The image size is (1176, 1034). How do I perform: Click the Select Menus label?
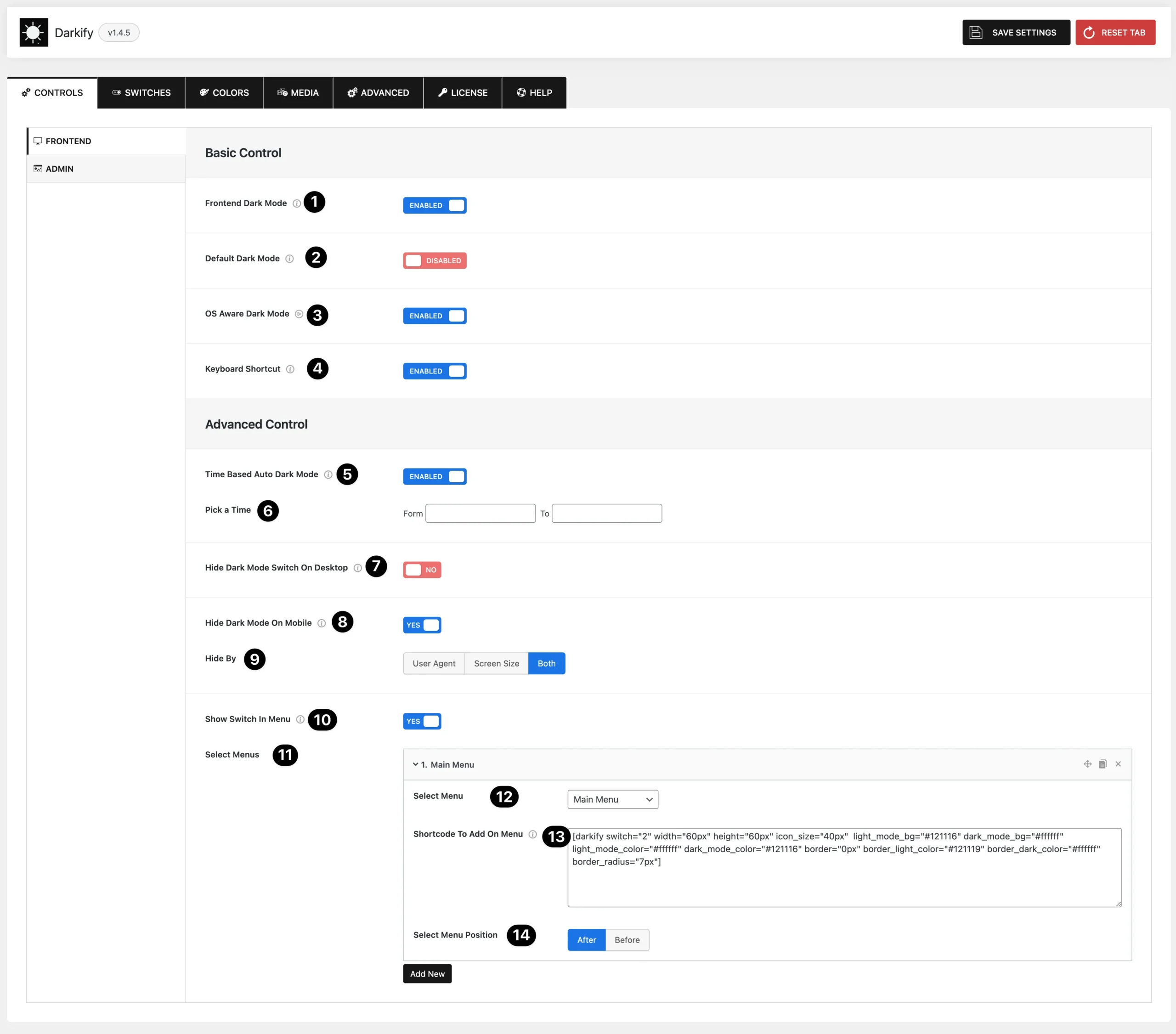click(x=232, y=754)
